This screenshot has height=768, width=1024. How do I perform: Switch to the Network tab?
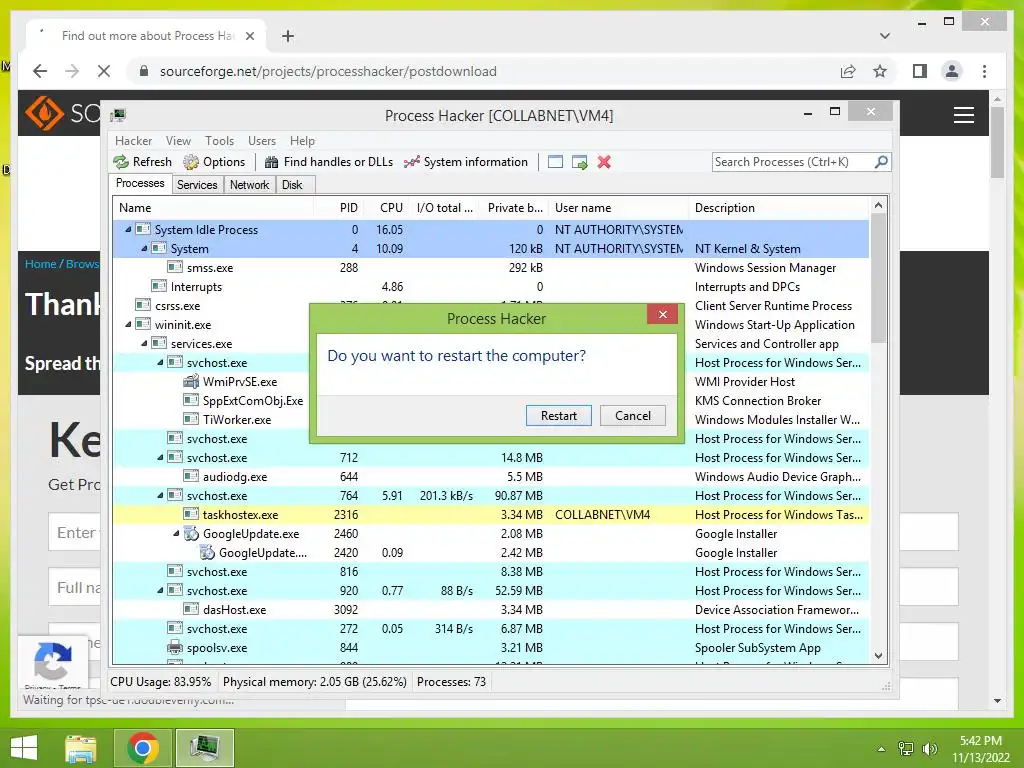tap(249, 185)
